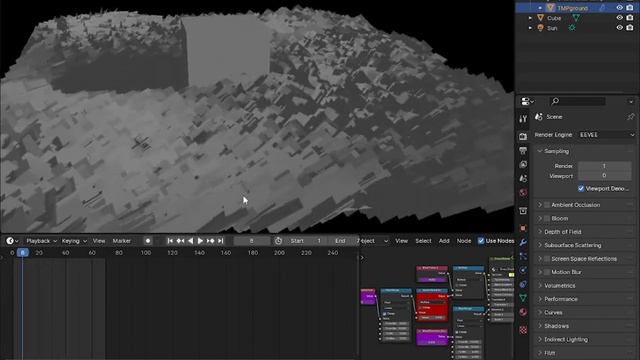This screenshot has height=360, width=640.
Task: Enable the Ambient Occlusion checkbox
Action: point(547,205)
